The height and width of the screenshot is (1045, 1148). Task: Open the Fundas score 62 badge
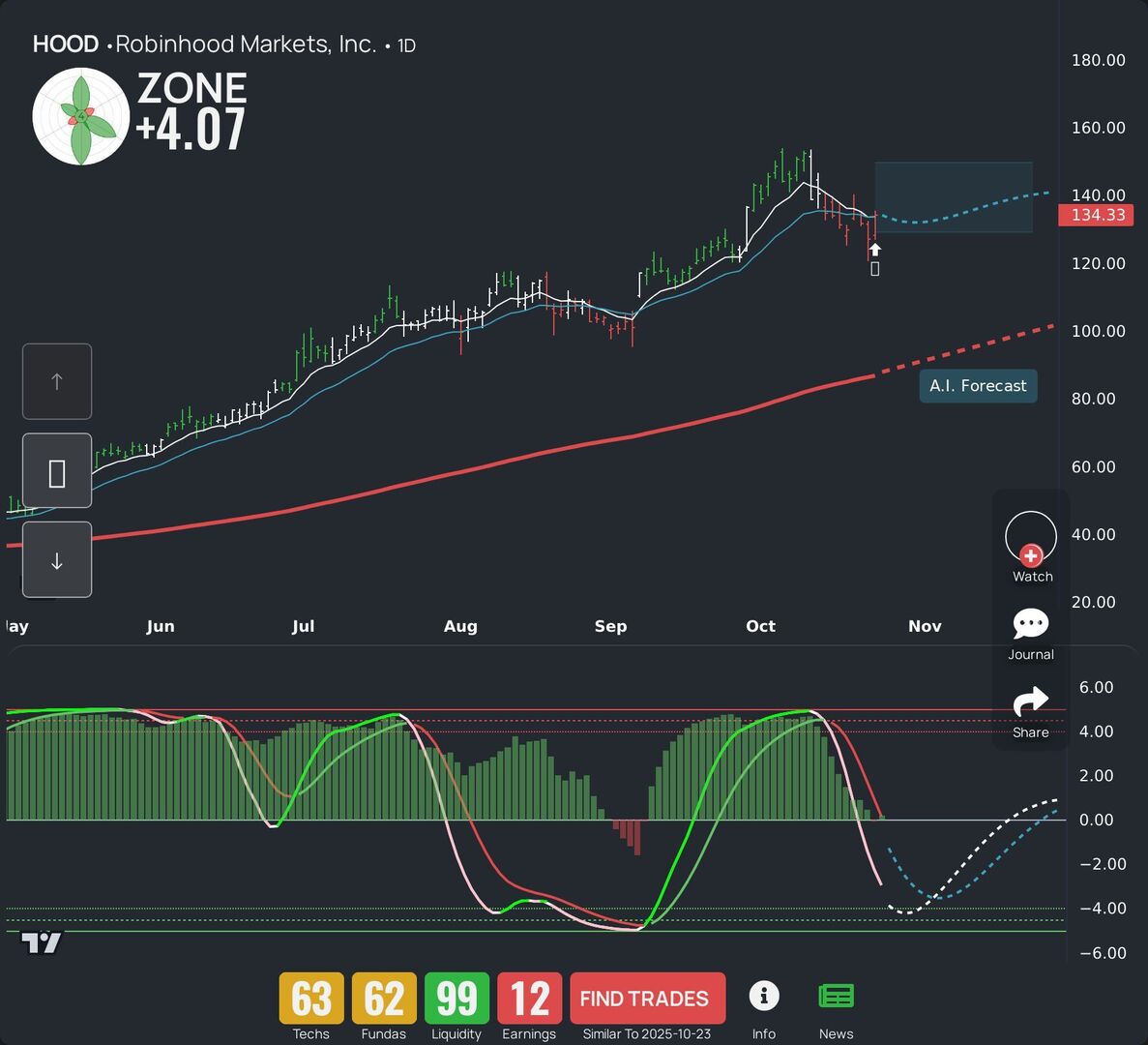(384, 999)
